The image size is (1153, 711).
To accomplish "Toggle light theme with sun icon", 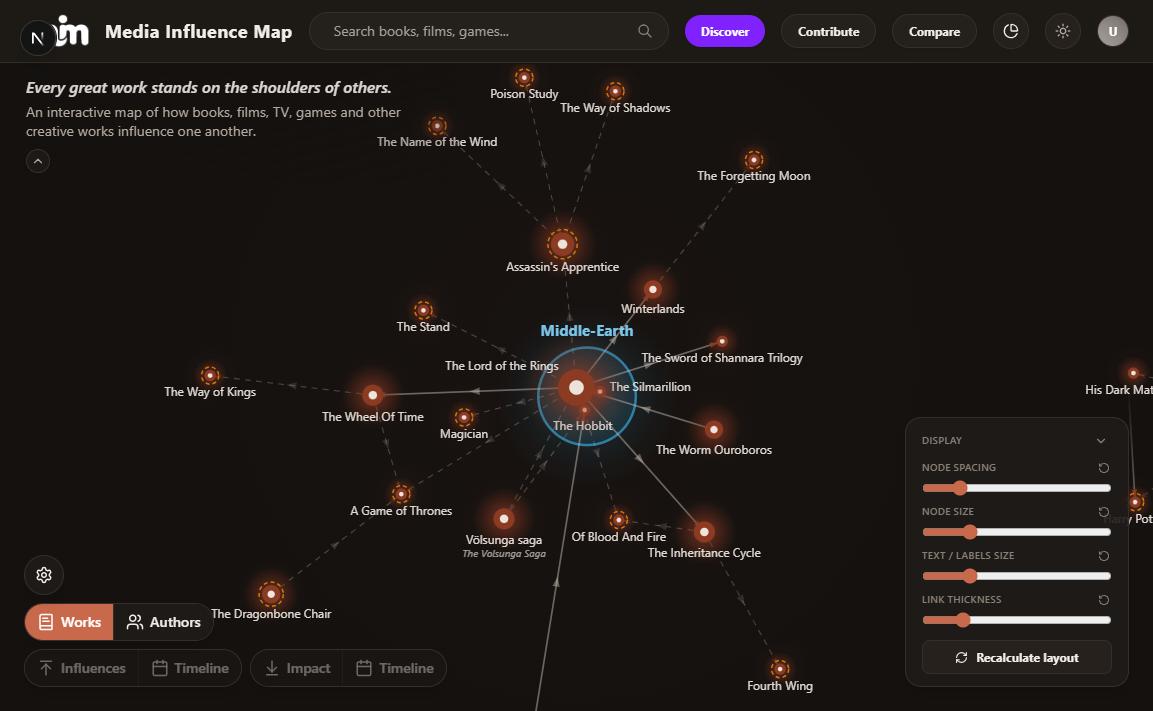I will coord(1063,31).
